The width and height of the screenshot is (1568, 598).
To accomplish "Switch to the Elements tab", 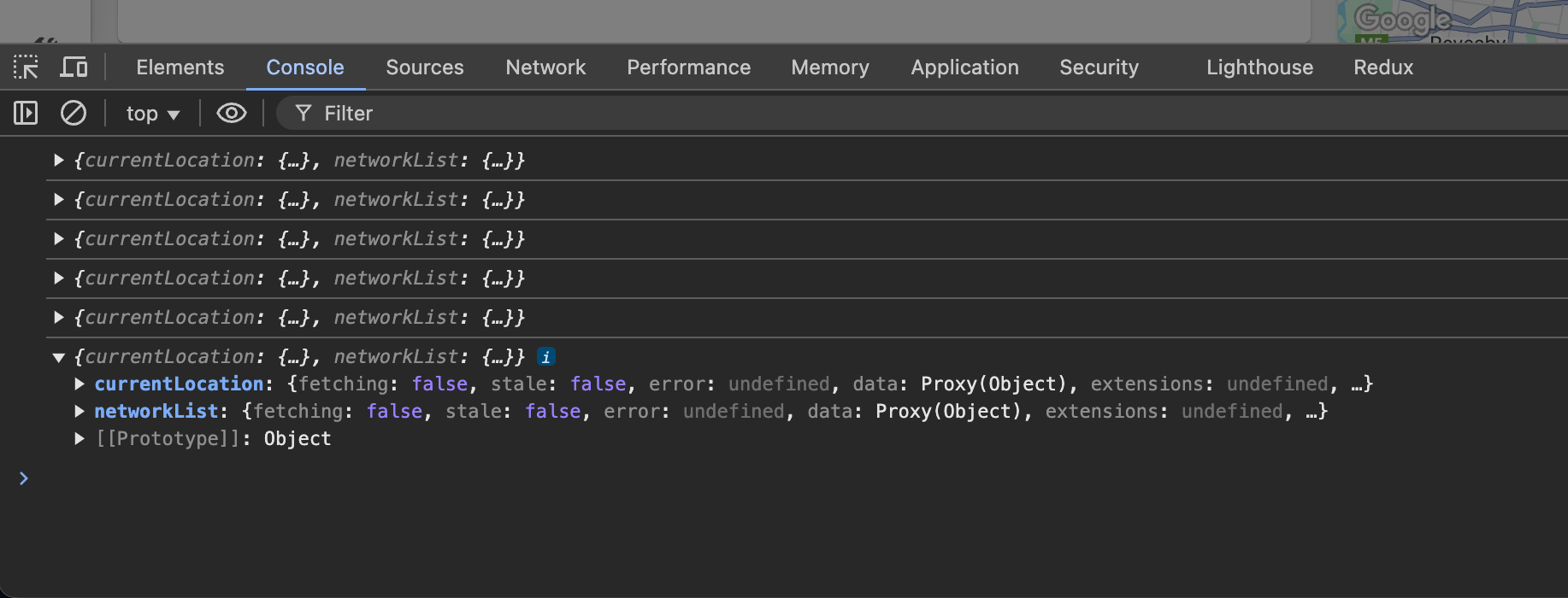I will tap(180, 67).
